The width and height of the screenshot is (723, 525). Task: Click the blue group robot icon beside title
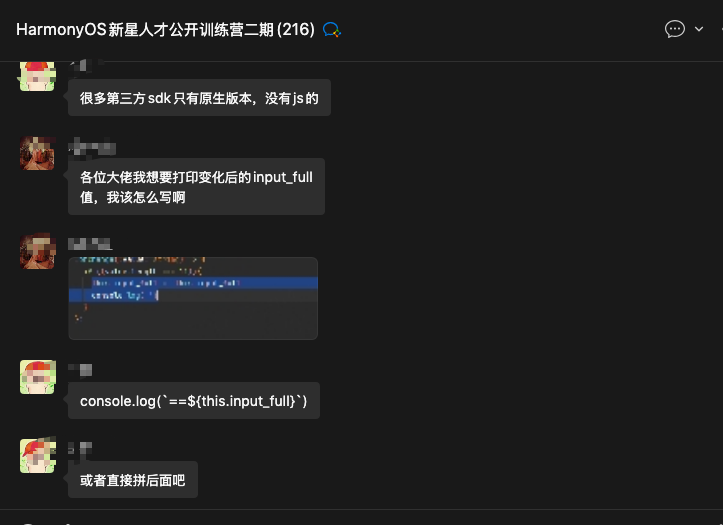coord(332,30)
